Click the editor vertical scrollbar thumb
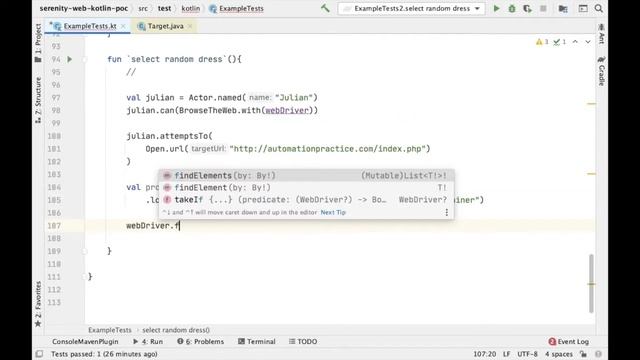The width and height of the screenshot is (640, 360). click(591, 283)
